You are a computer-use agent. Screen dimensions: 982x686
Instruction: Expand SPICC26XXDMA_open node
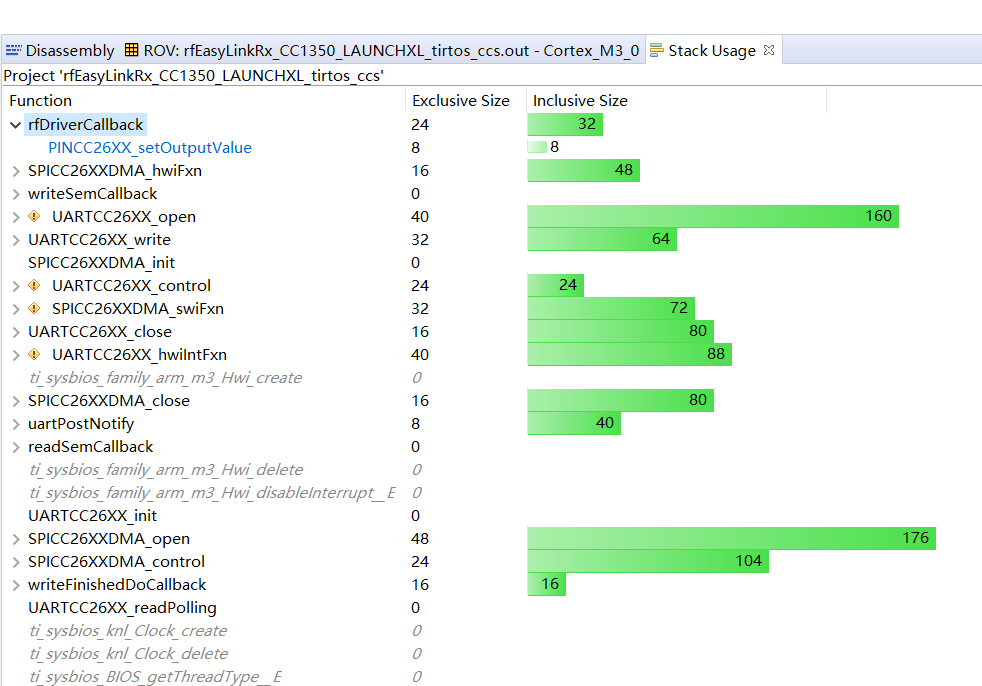[x=16, y=539]
